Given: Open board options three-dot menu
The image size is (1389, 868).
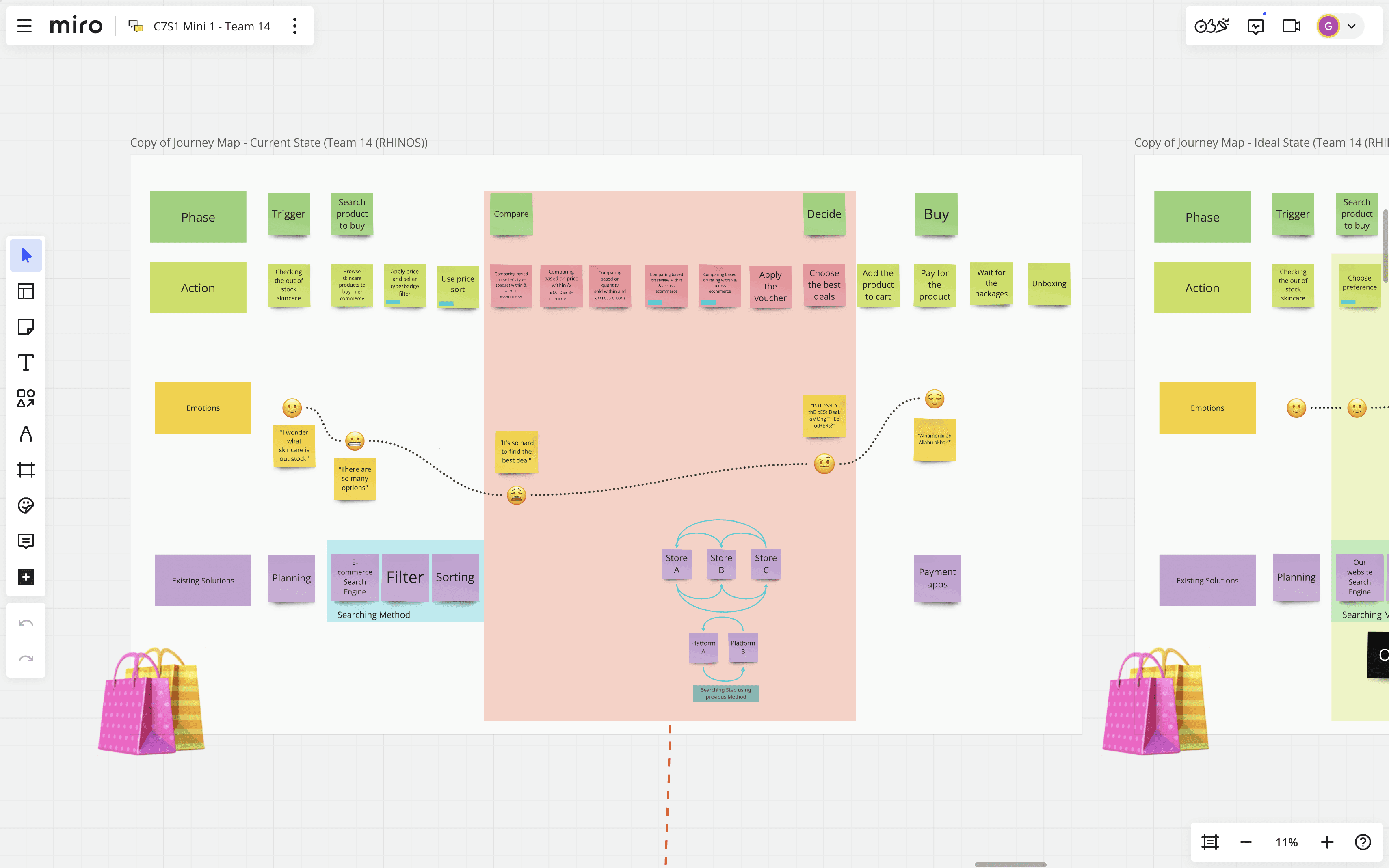Looking at the screenshot, I should point(294,26).
